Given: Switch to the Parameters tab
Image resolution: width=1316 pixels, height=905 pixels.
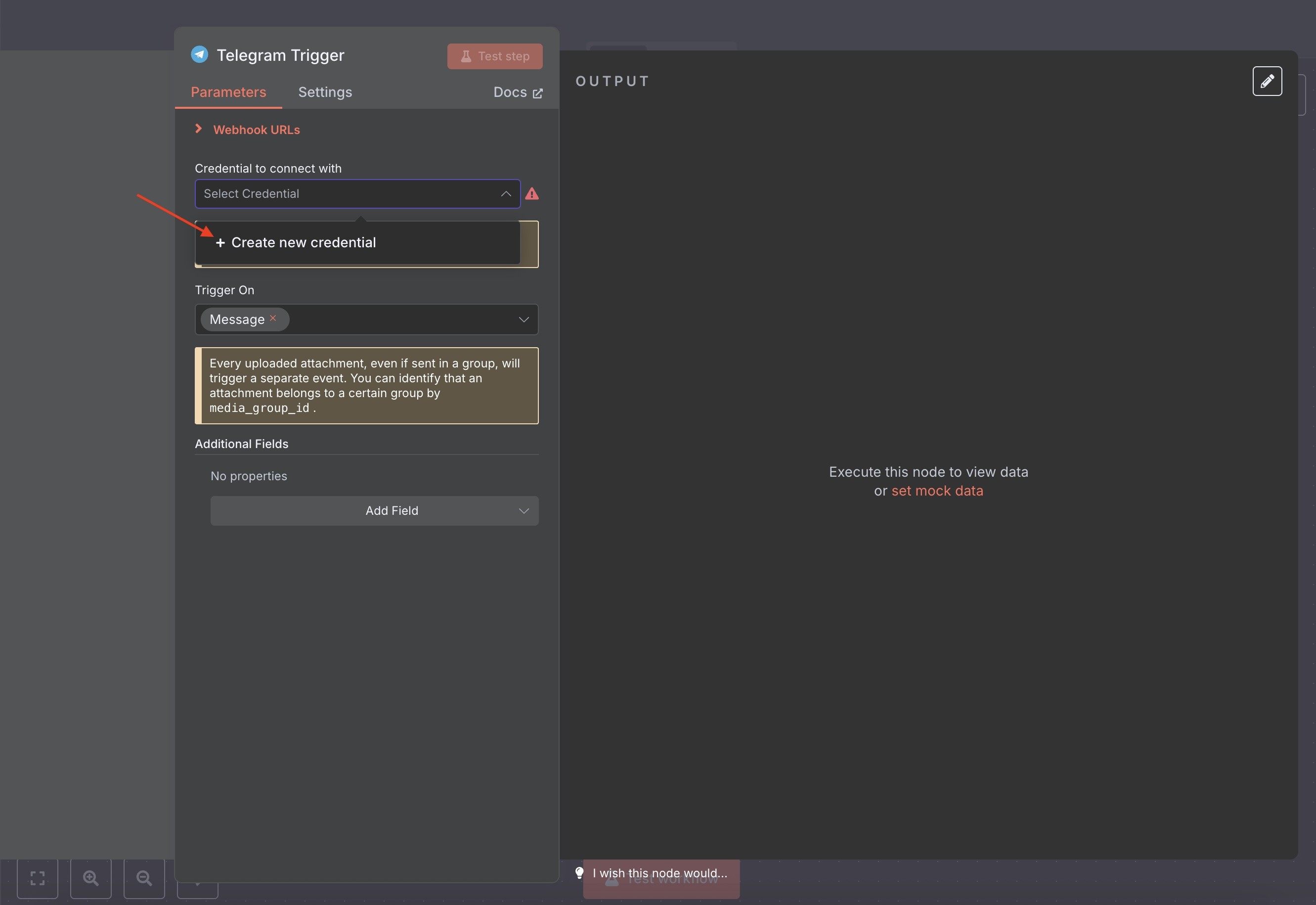Looking at the screenshot, I should click(x=228, y=92).
